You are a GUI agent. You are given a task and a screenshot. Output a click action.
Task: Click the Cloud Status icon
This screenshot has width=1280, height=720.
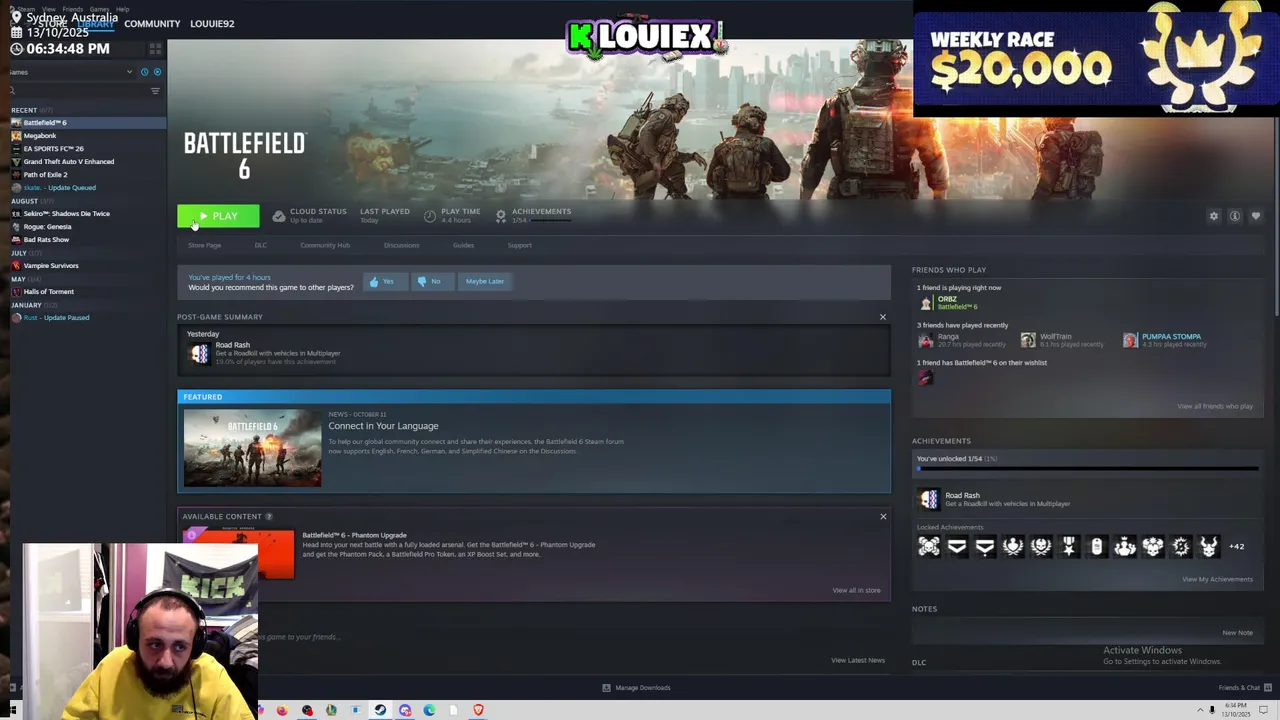pos(279,216)
